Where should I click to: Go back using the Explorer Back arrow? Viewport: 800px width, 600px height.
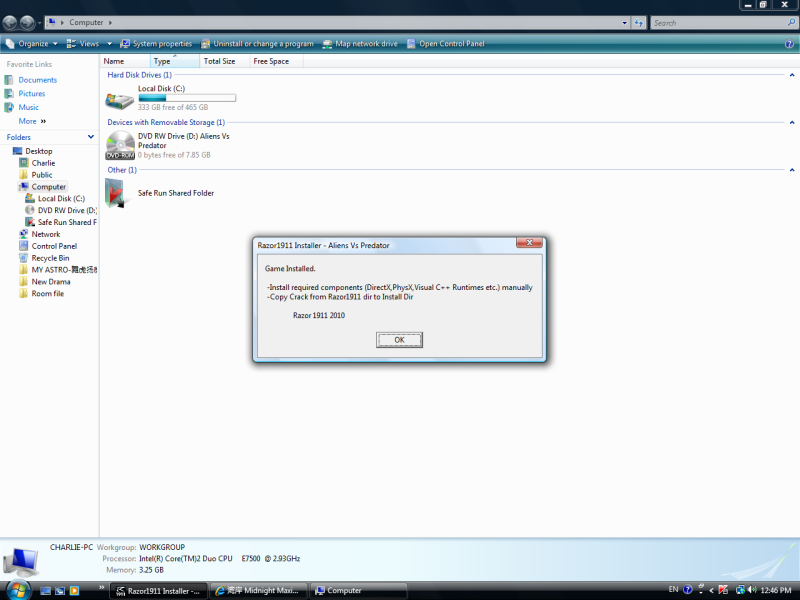(10, 22)
